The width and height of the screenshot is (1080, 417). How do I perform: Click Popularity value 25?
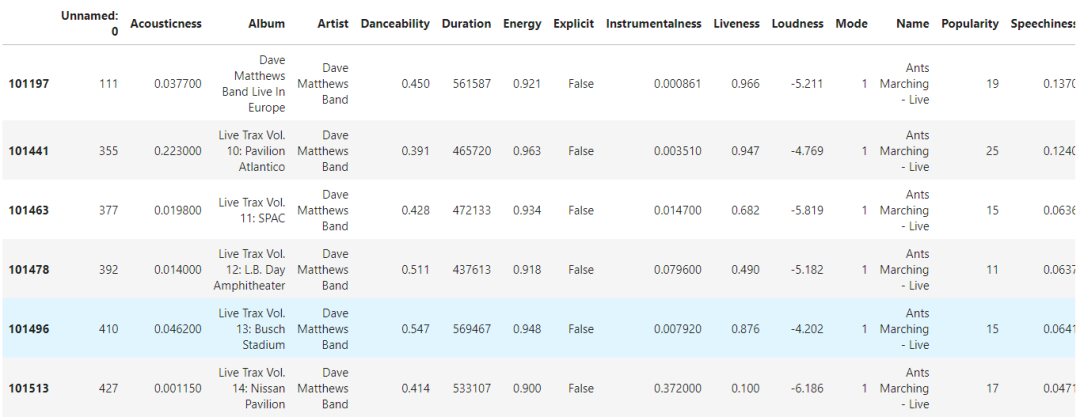click(x=992, y=150)
